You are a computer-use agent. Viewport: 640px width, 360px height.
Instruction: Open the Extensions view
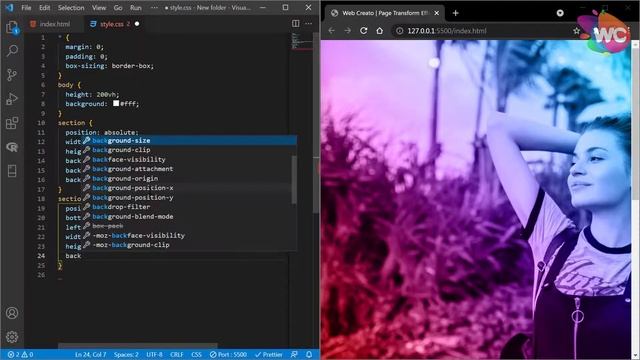tap(12, 123)
